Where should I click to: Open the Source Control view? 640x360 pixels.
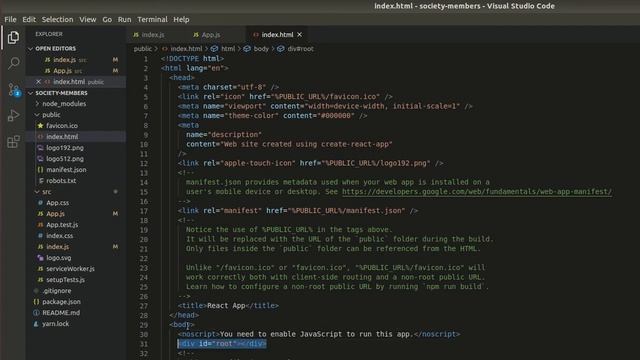tap(13, 89)
